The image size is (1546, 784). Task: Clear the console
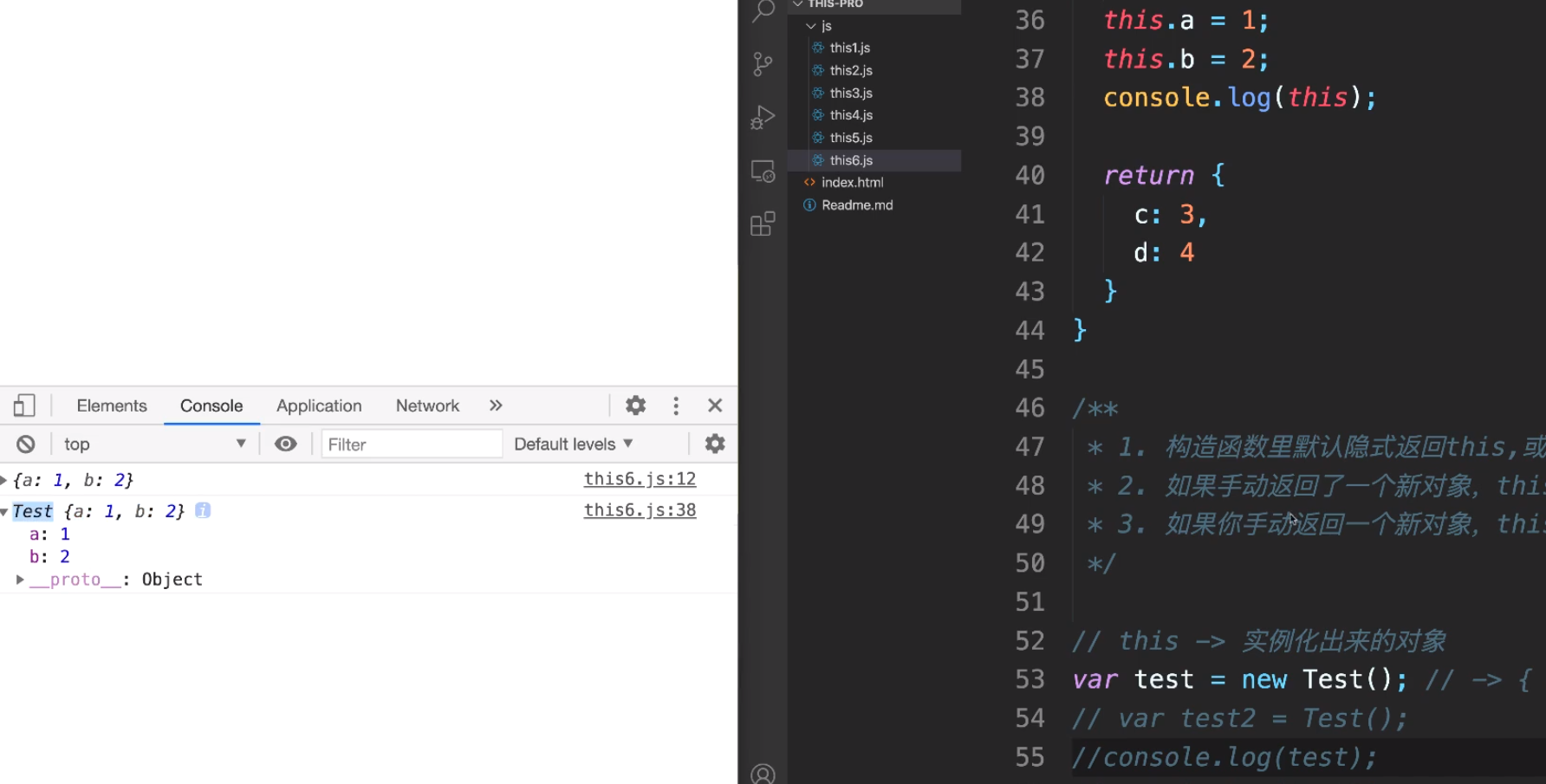[x=26, y=444]
